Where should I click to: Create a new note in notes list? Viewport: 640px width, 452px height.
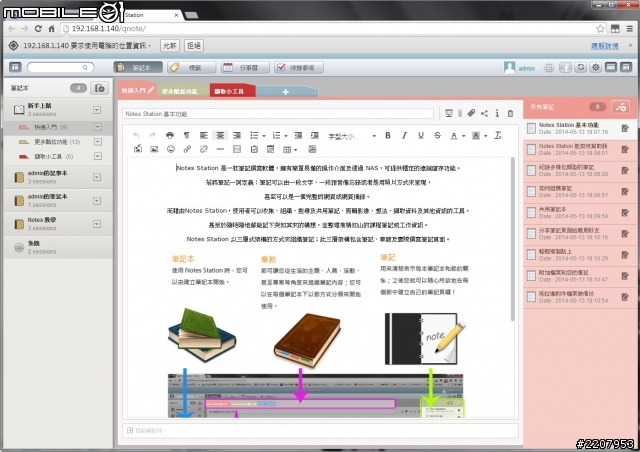(621, 107)
